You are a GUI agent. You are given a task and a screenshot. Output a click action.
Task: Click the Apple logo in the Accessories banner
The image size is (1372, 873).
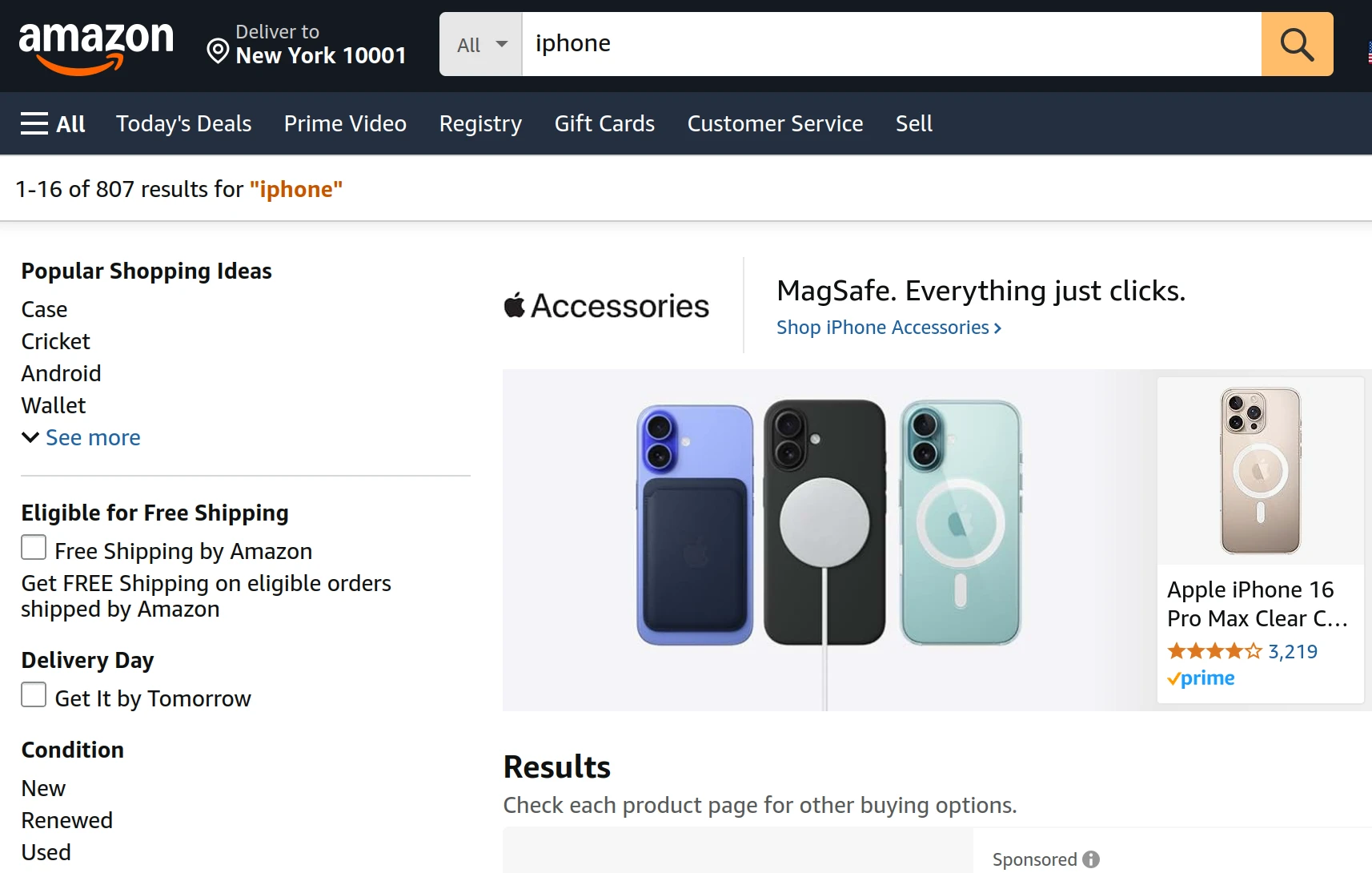click(515, 305)
